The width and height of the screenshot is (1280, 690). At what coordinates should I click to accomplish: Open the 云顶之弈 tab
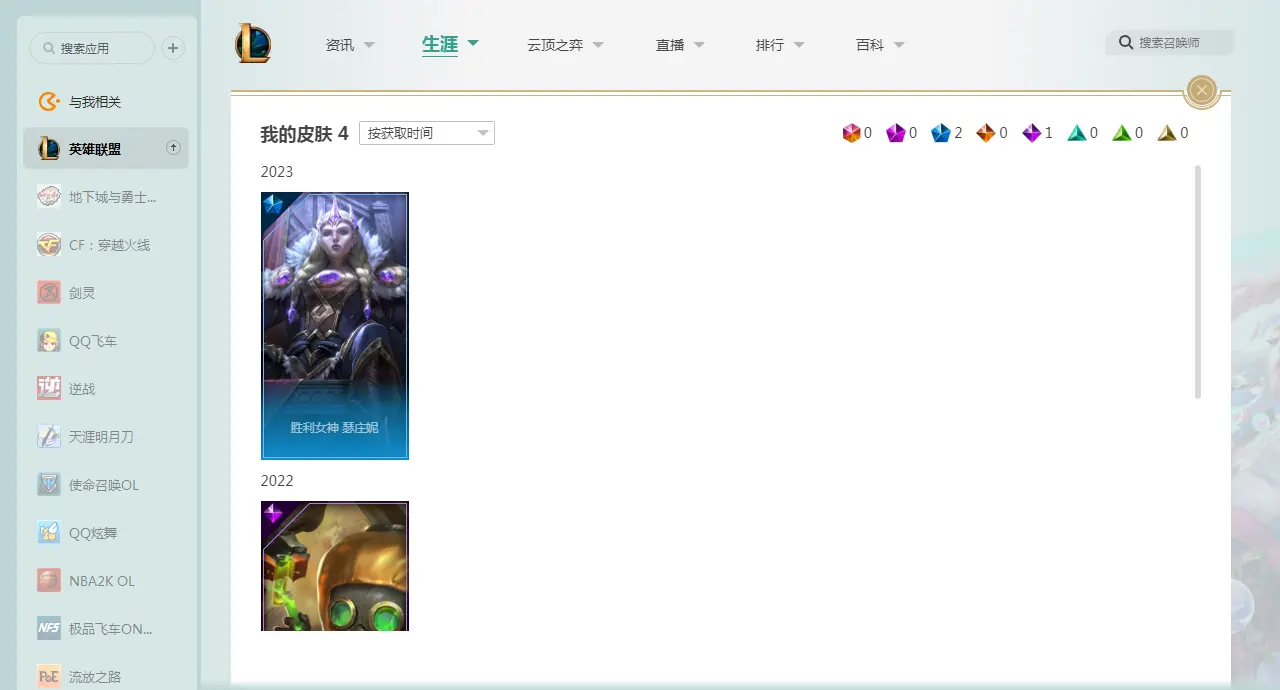[555, 45]
